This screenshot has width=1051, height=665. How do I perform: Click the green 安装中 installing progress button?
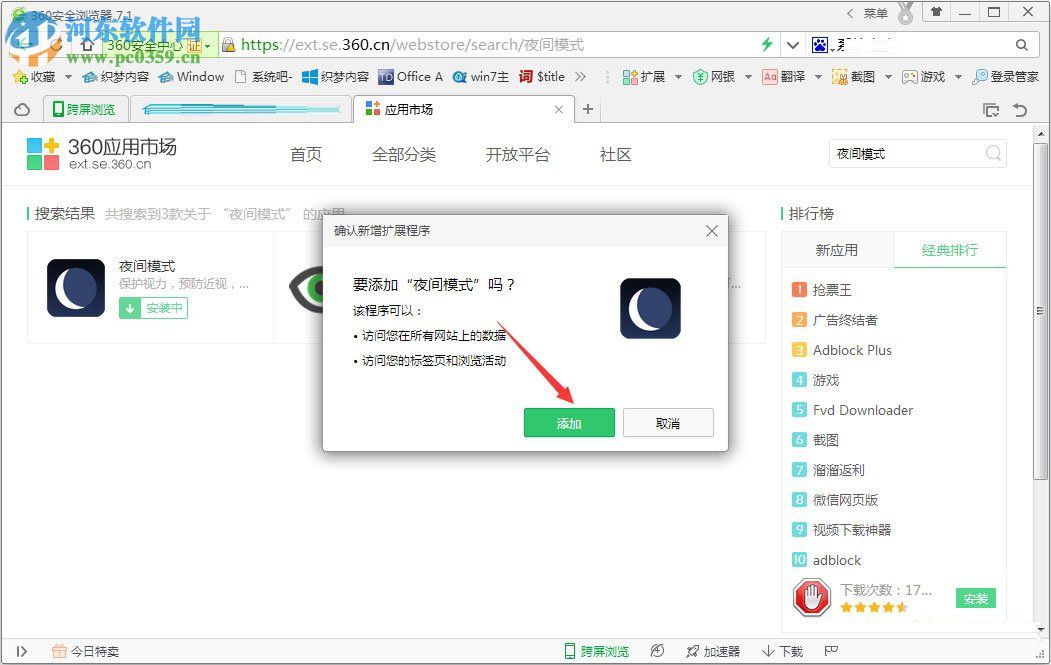tap(153, 308)
